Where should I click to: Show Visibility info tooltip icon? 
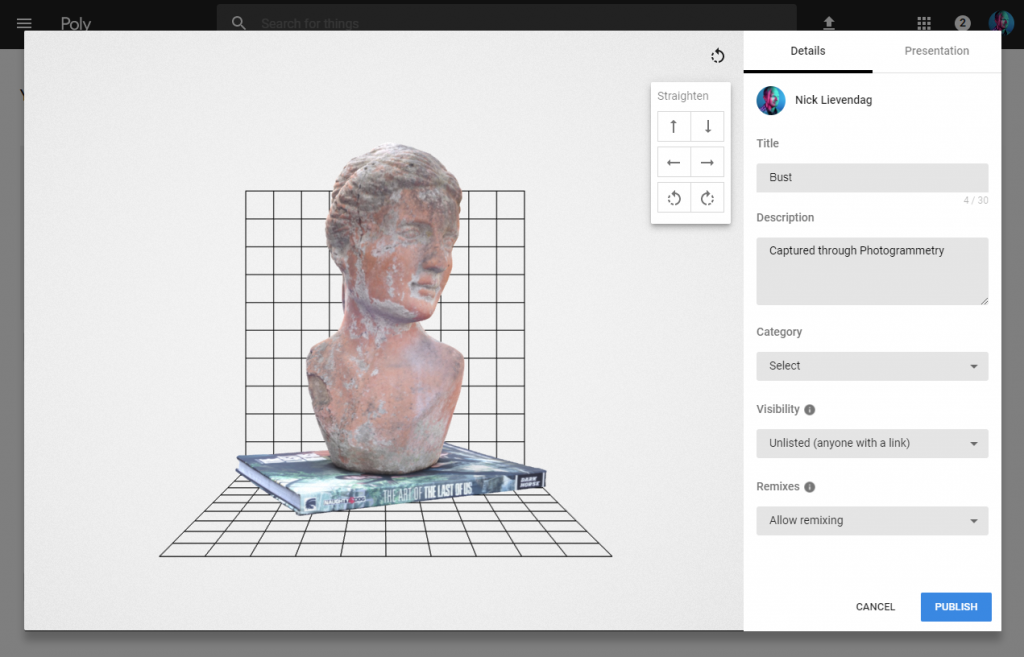point(810,410)
